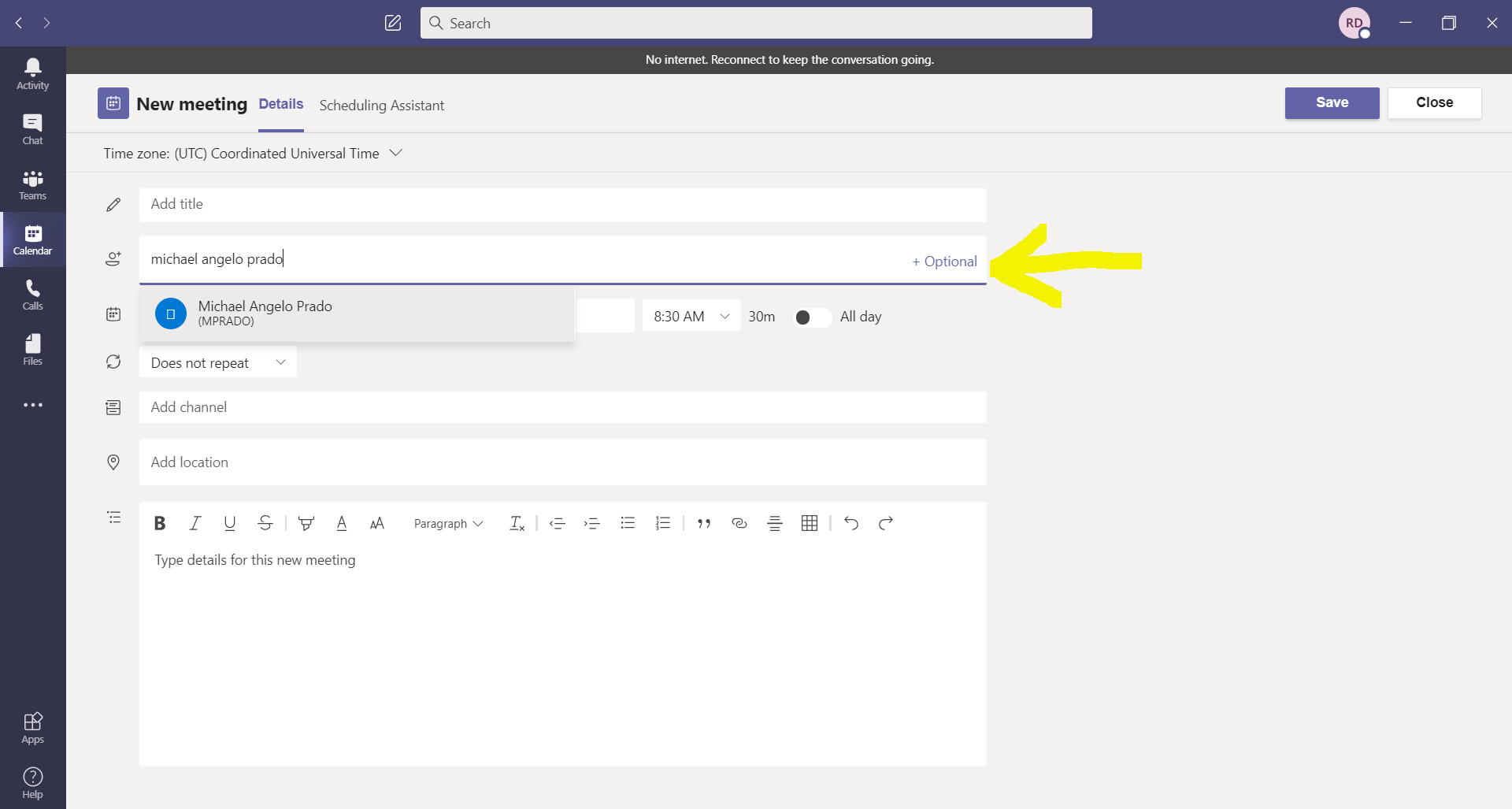Insert a table

[810, 523]
